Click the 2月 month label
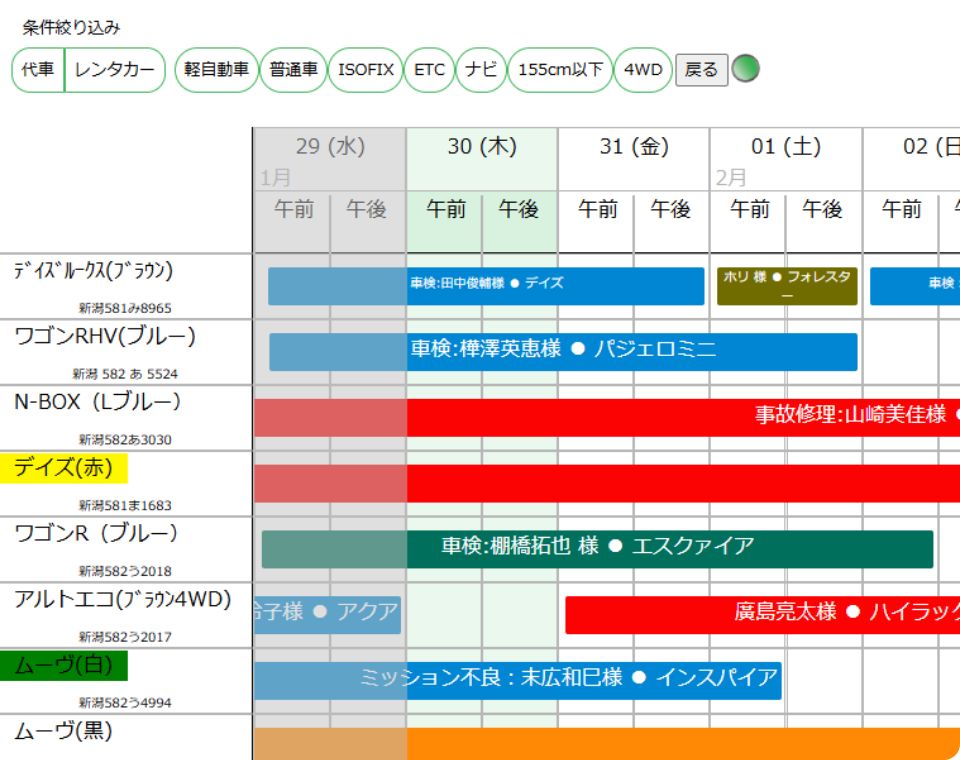Viewport: 960px width, 760px height. coord(731,178)
